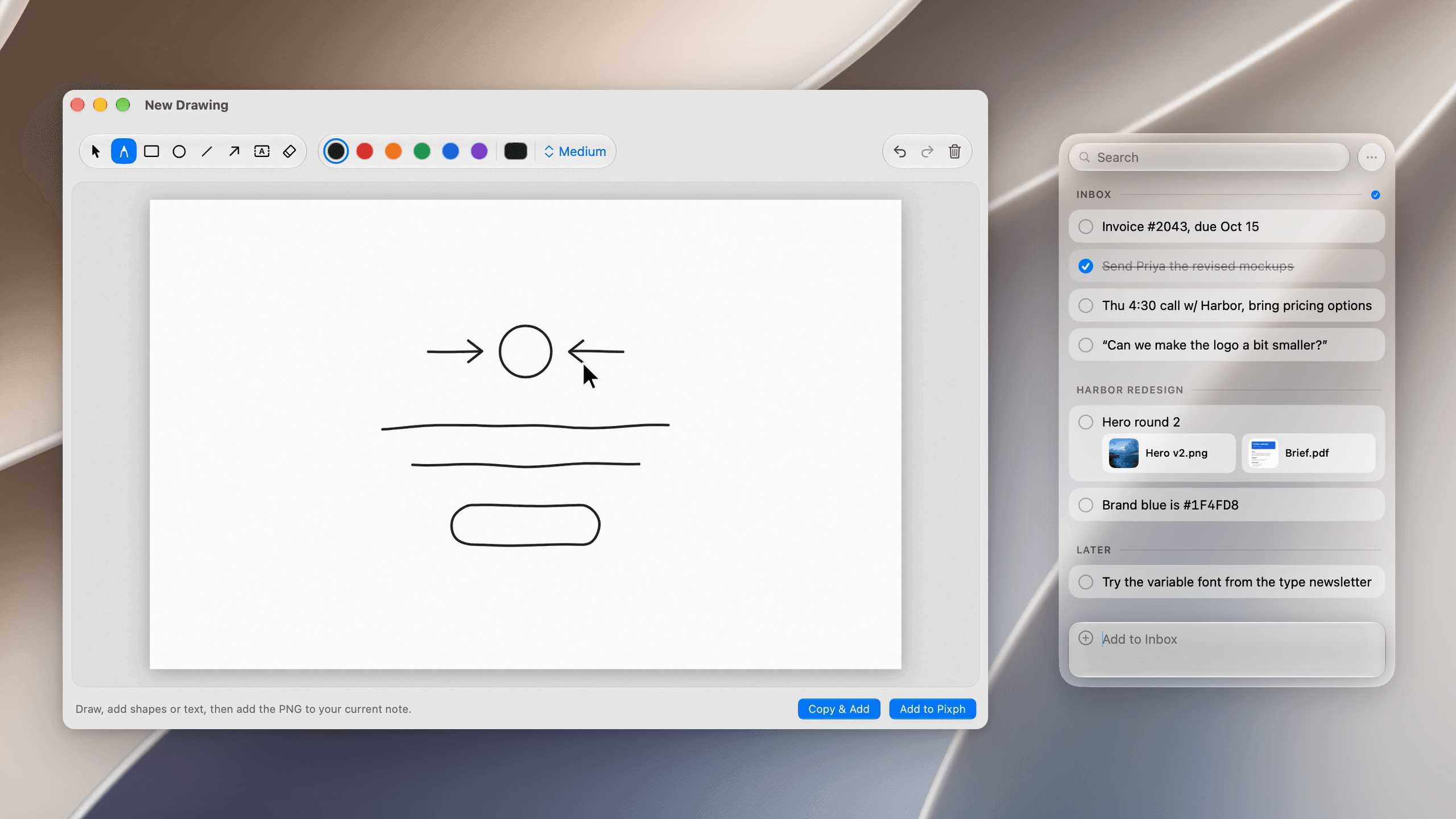This screenshot has height=819, width=1456.
Task: Open the custom color well
Action: (516, 151)
